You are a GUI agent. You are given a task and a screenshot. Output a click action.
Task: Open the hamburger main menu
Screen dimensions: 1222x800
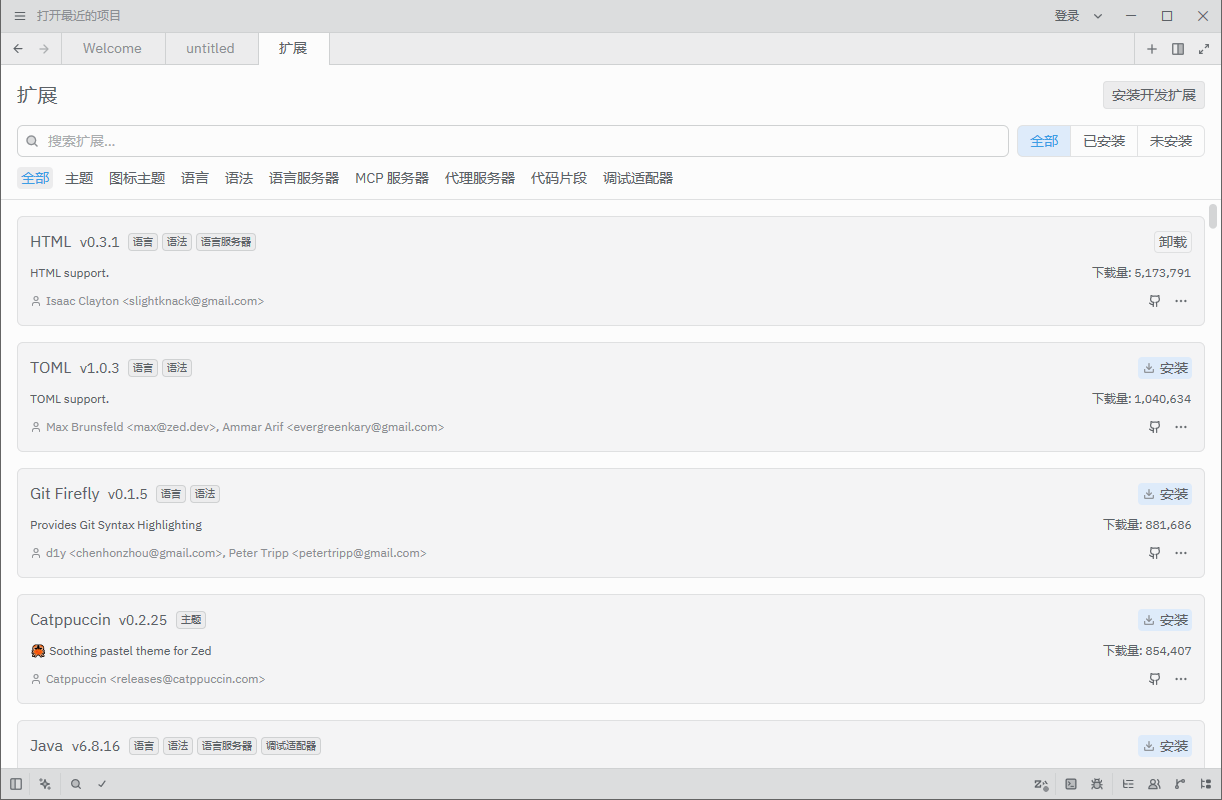tap(20, 16)
